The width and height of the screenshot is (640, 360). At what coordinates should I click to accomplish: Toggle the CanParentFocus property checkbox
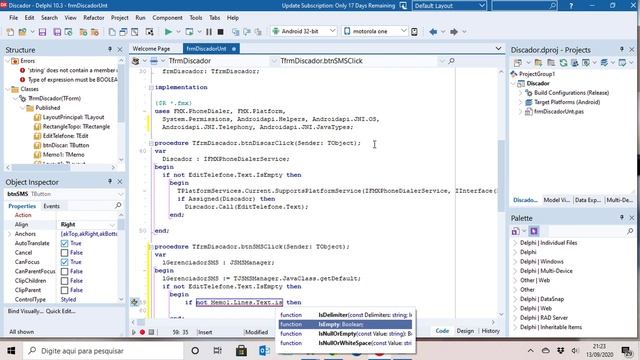[64, 271]
